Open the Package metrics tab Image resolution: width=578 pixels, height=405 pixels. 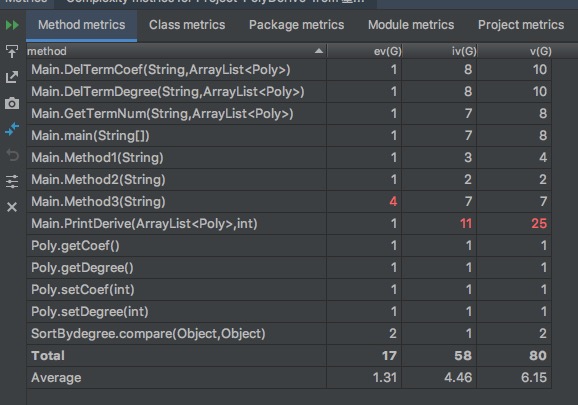[x=296, y=25]
